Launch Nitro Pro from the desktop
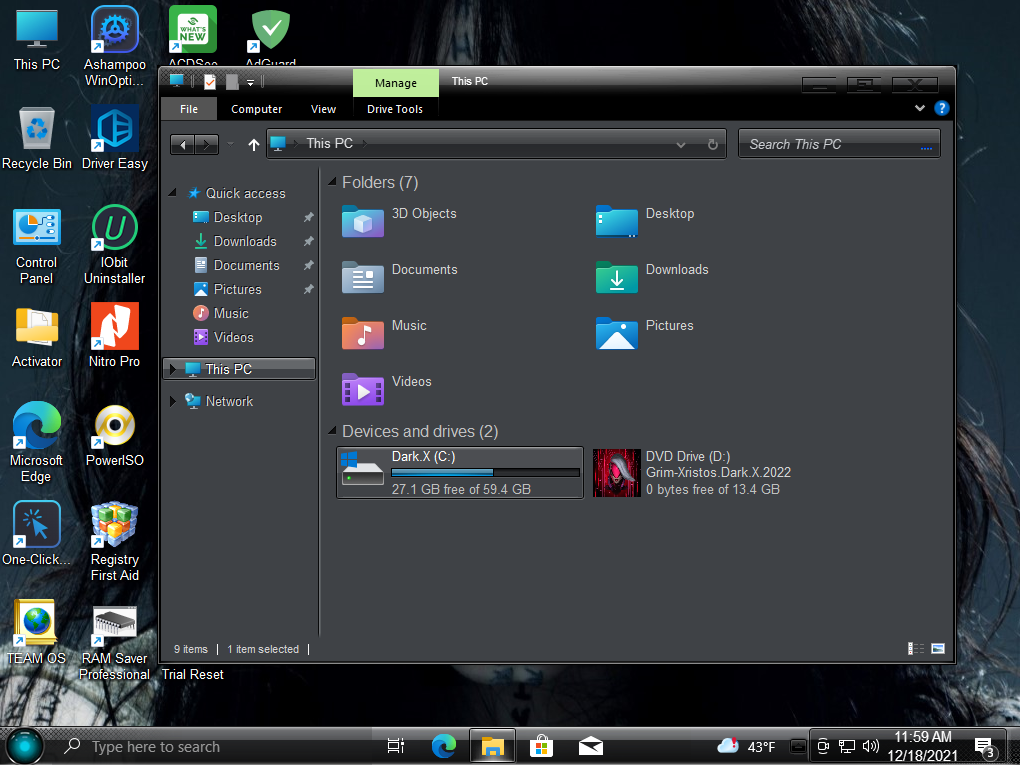 tap(114, 328)
